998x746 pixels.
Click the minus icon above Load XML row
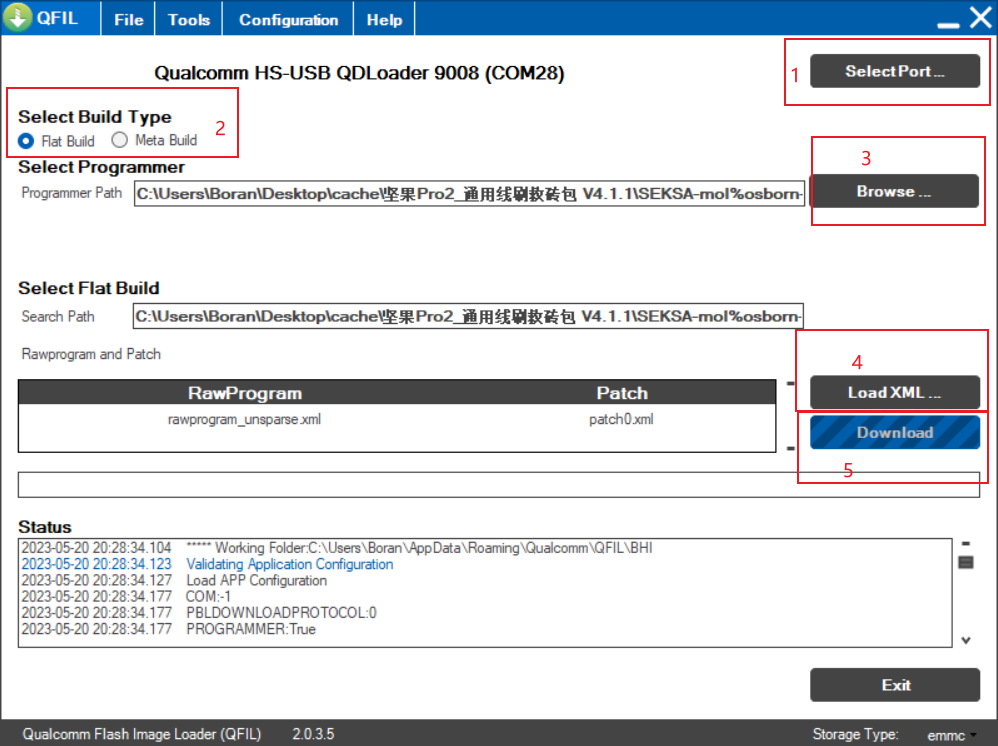point(791,383)
